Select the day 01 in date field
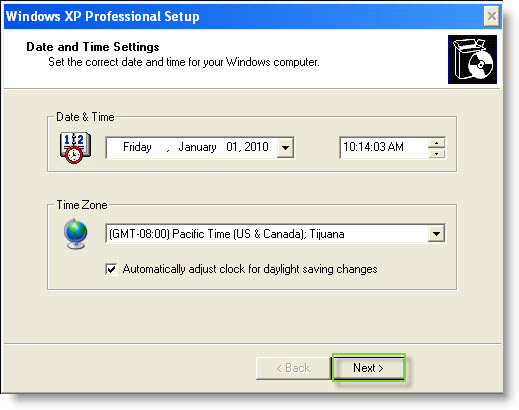Image resolution: width=519 pixels, height=410 pixels. click(232, 147)
